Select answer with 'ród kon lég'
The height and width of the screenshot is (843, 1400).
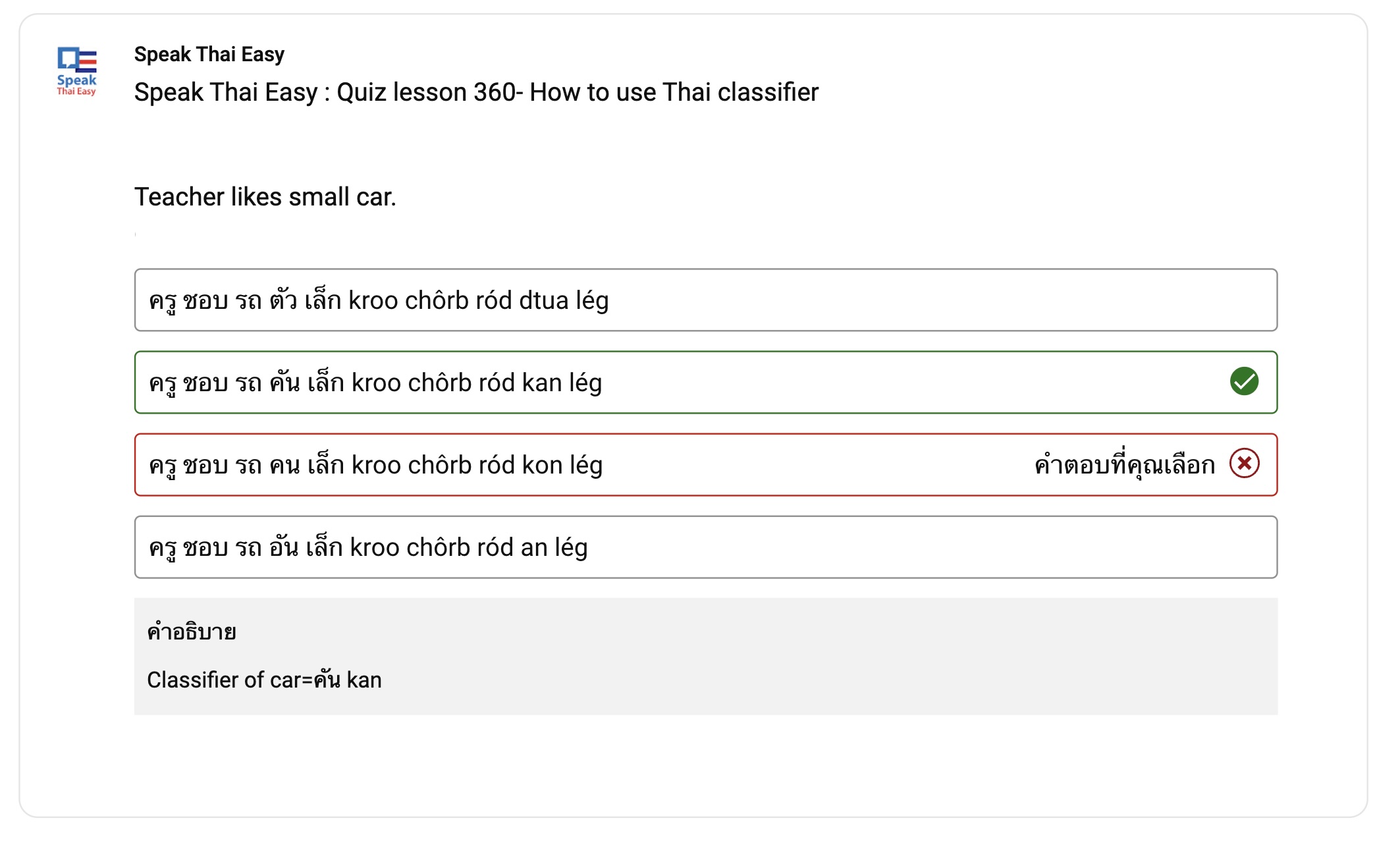[x=706, y=464]
